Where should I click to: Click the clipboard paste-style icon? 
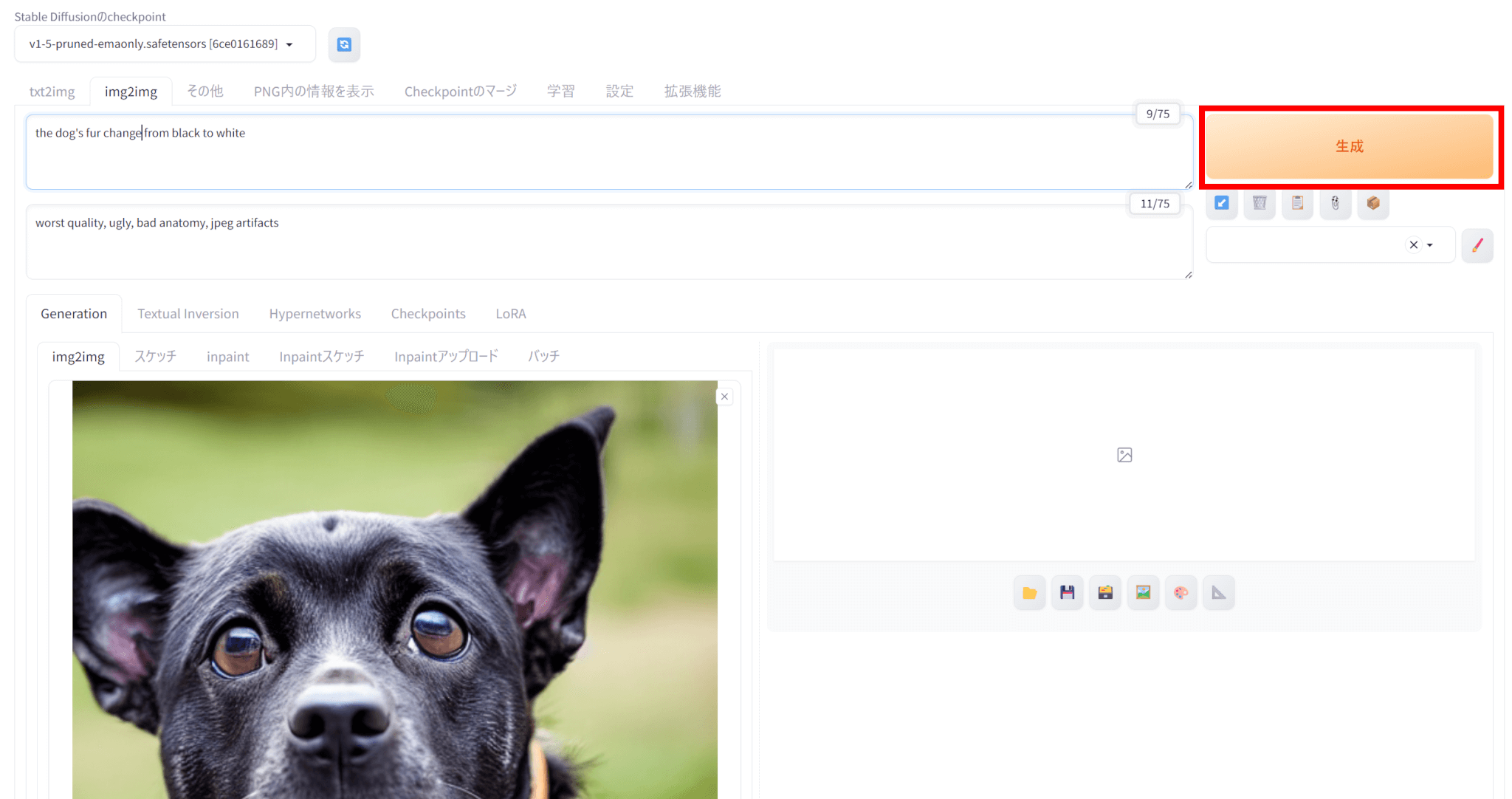click(1297, 203)
